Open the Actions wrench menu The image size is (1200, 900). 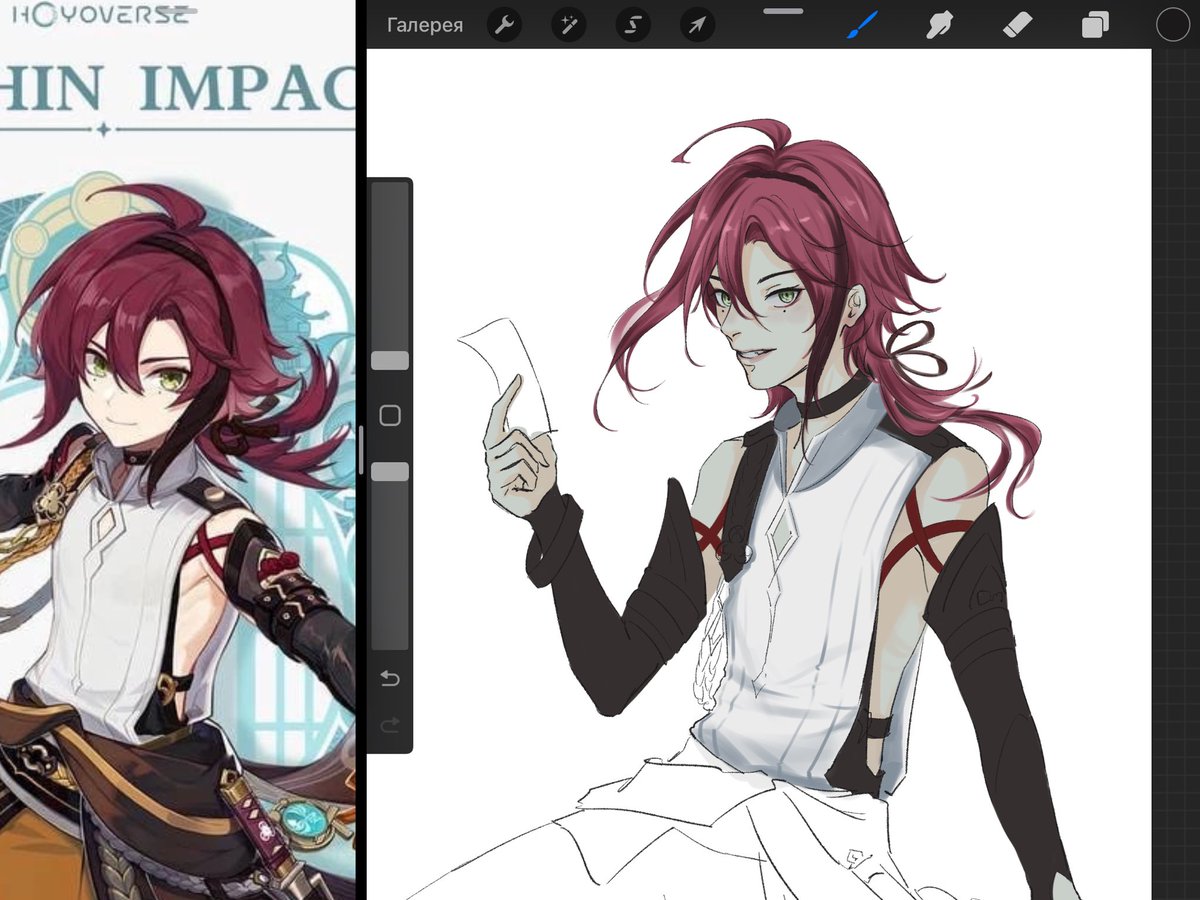(505, 25)
